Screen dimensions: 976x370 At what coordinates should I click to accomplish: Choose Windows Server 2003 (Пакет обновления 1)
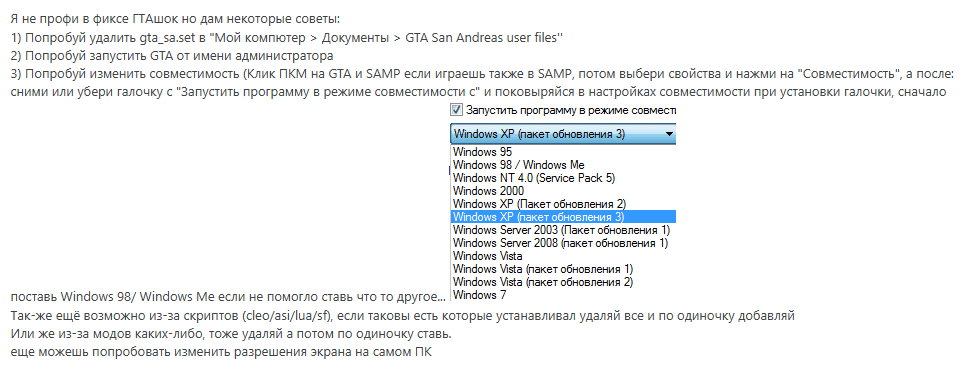tap(563, 230)
